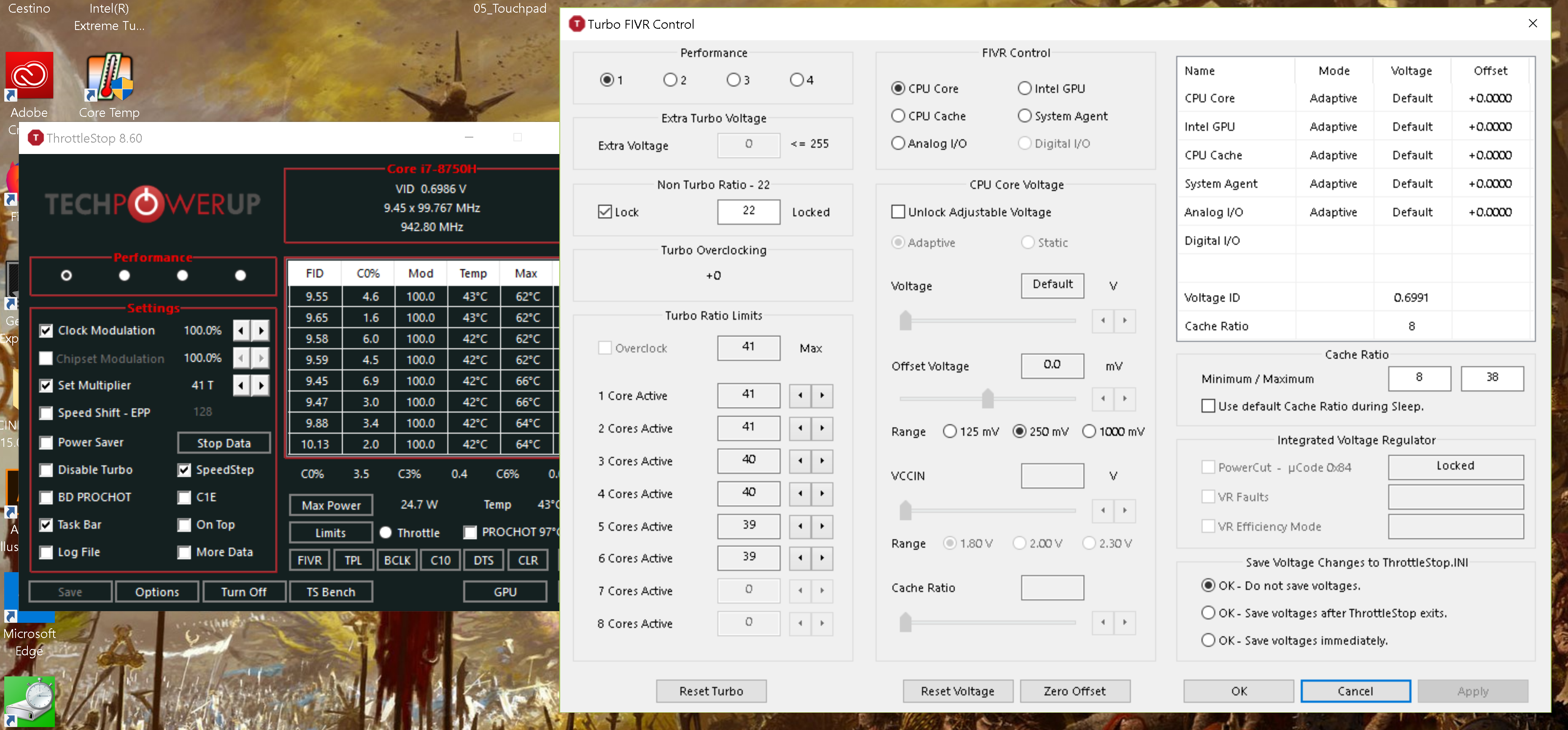Click the Turbo FIVR Control title icon
Image resolution: width=1568 pixels, height=730 pixels.
point(576,24)
